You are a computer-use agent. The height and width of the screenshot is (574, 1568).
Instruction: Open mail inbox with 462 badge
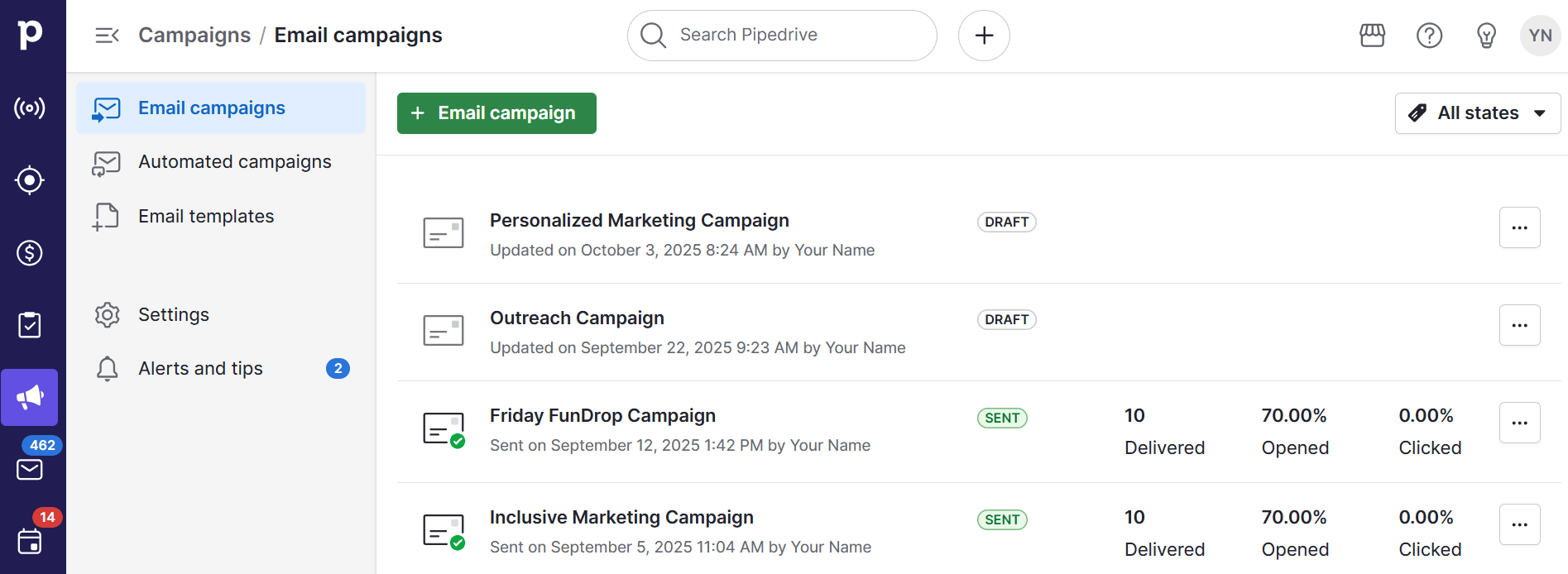[30, 469]
